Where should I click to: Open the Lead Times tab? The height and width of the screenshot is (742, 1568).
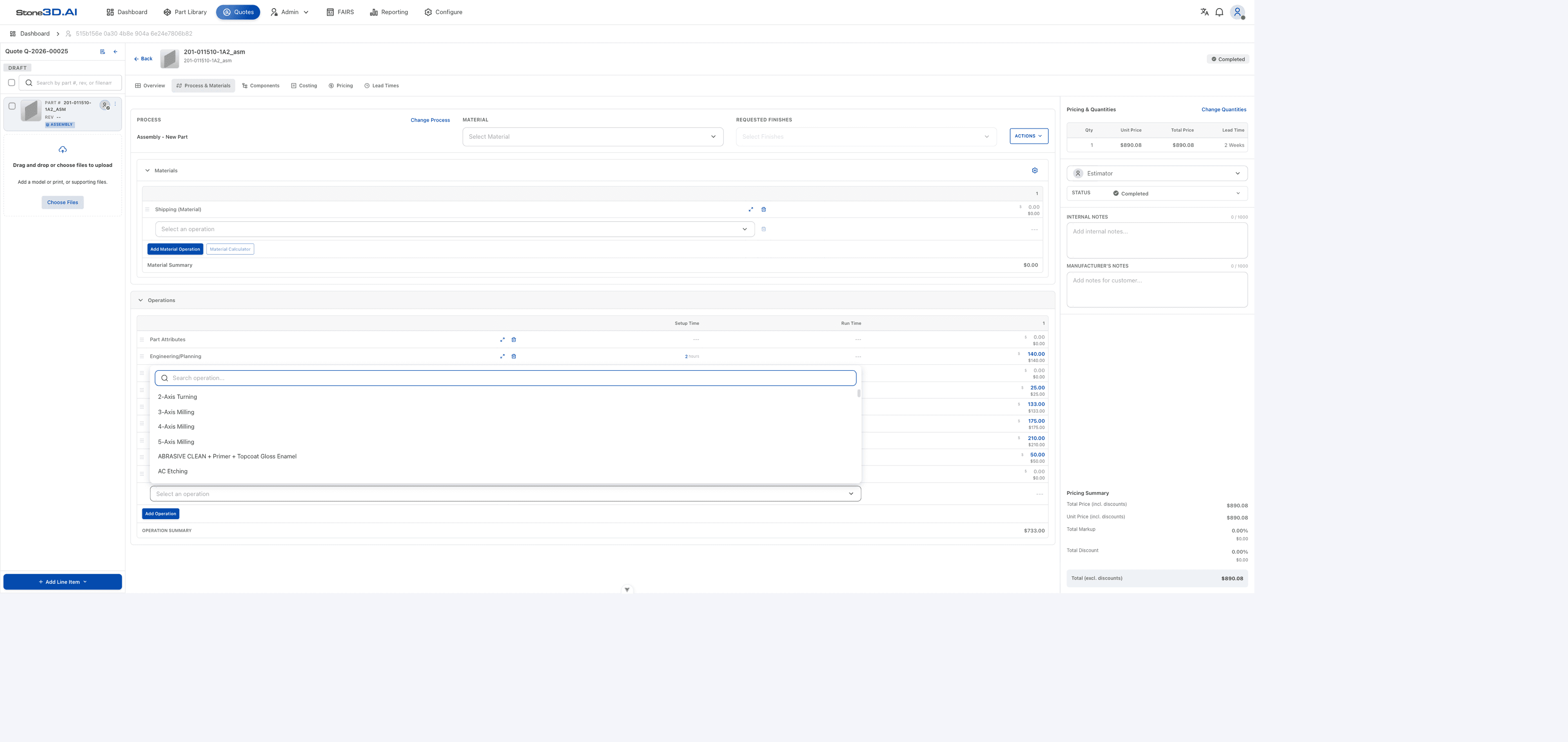click(382, 86)
